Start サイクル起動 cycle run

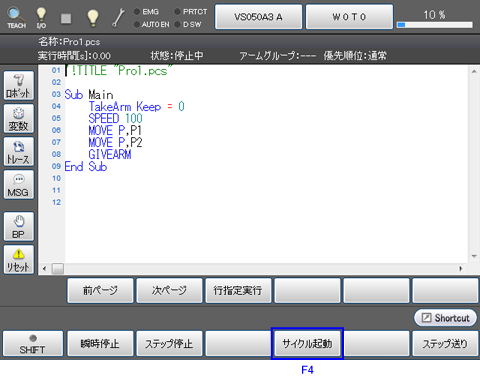(307, 343)
